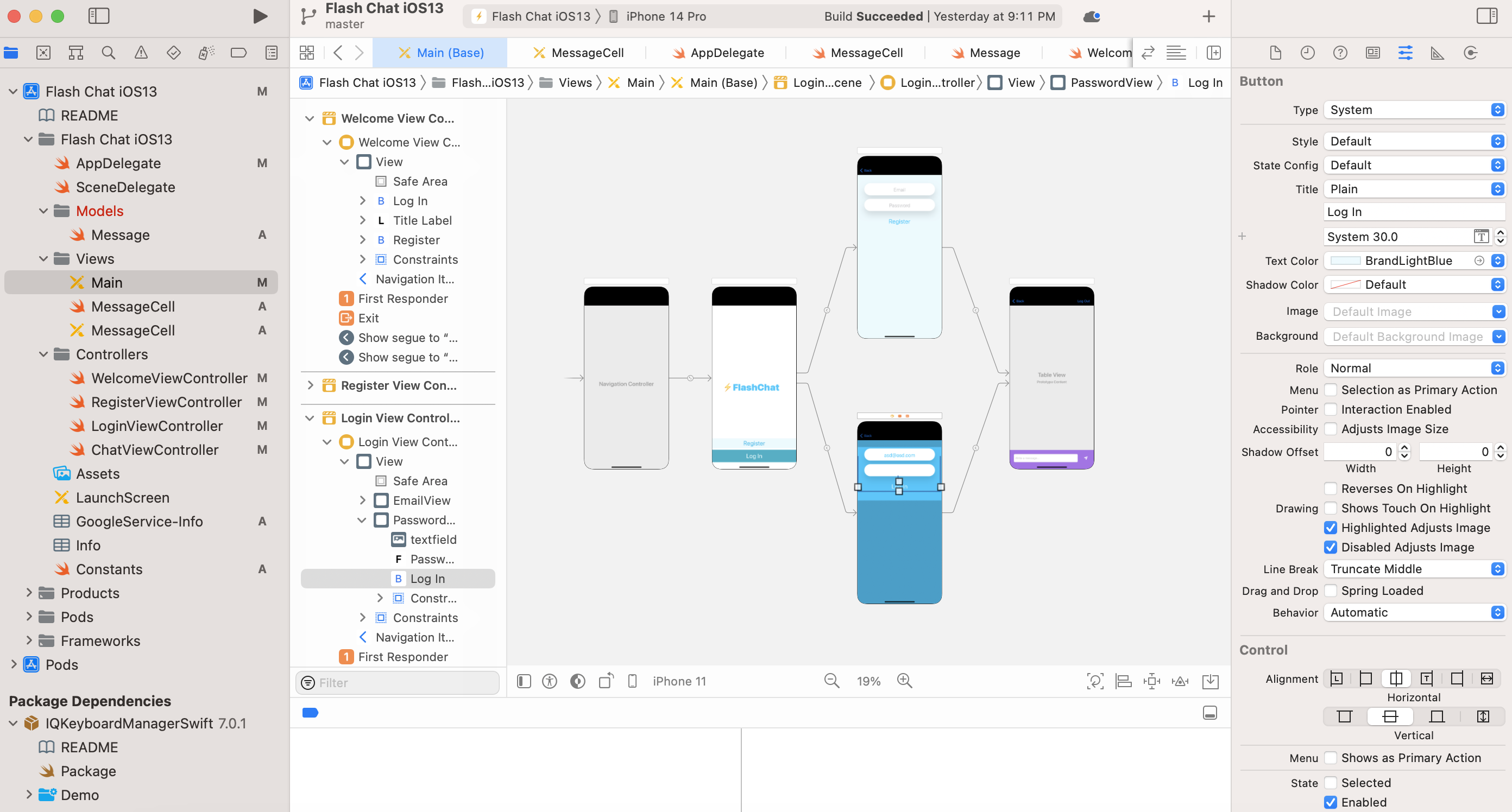
Task: Open the Connections inspector
Action: 1470,53
